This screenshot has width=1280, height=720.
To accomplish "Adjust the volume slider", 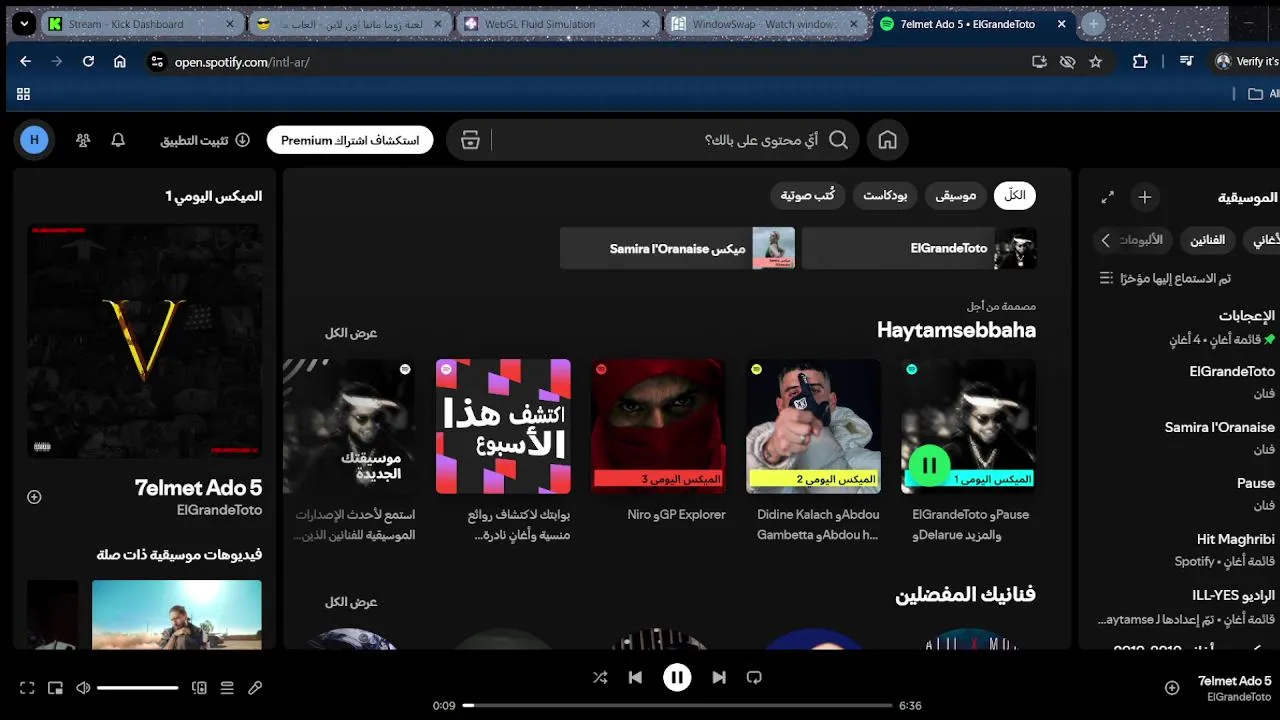I will pos(138,688).
